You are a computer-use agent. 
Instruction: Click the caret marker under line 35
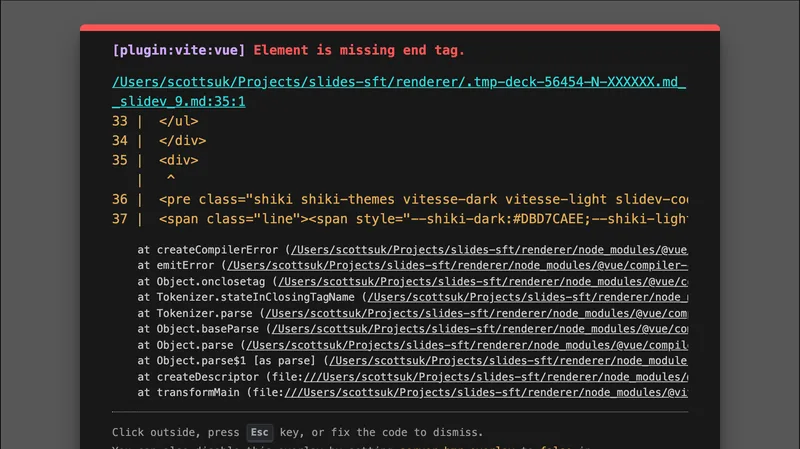170,179
